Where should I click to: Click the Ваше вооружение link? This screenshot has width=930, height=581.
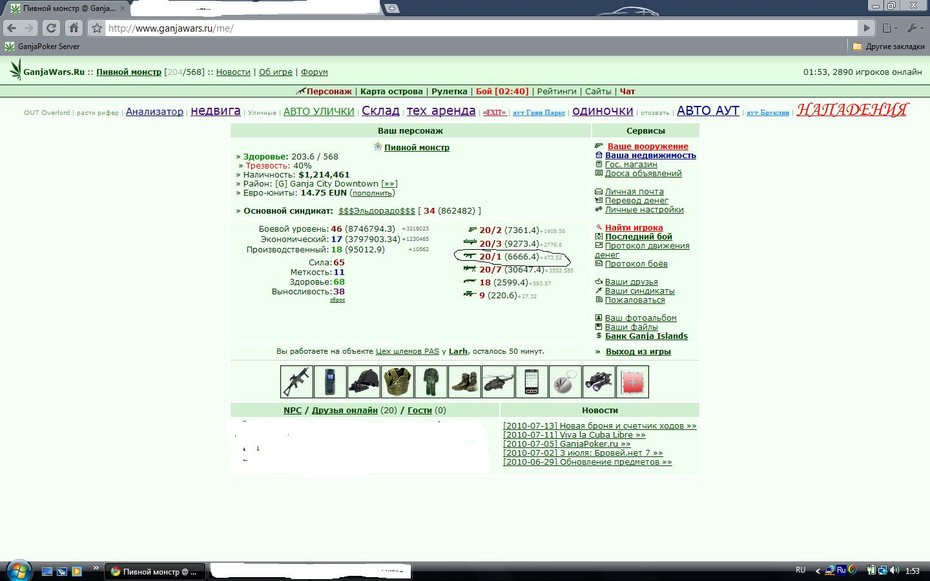648,146
